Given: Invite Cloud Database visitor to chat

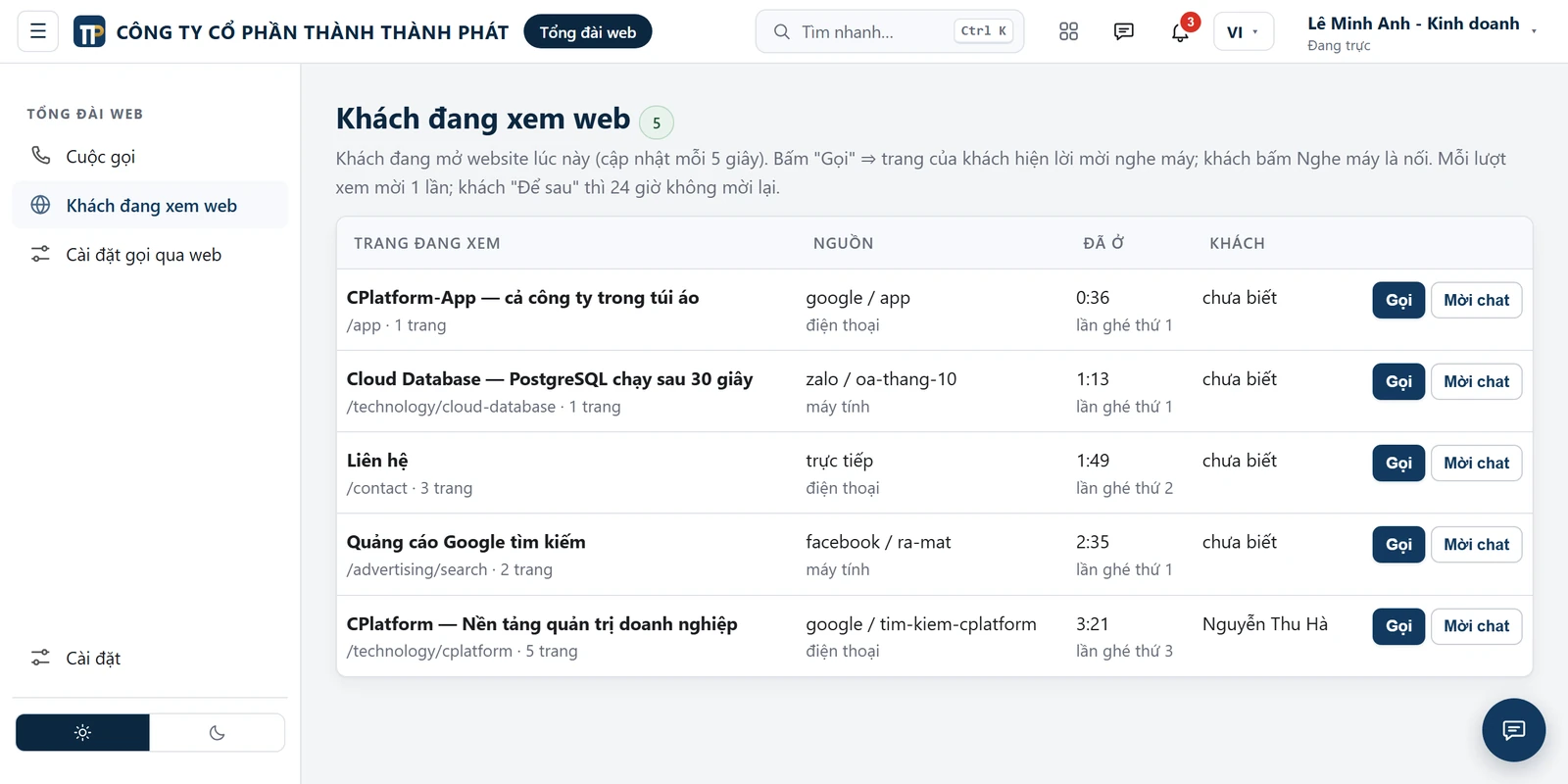Looking at the screenshot, I should (1476, 381).
